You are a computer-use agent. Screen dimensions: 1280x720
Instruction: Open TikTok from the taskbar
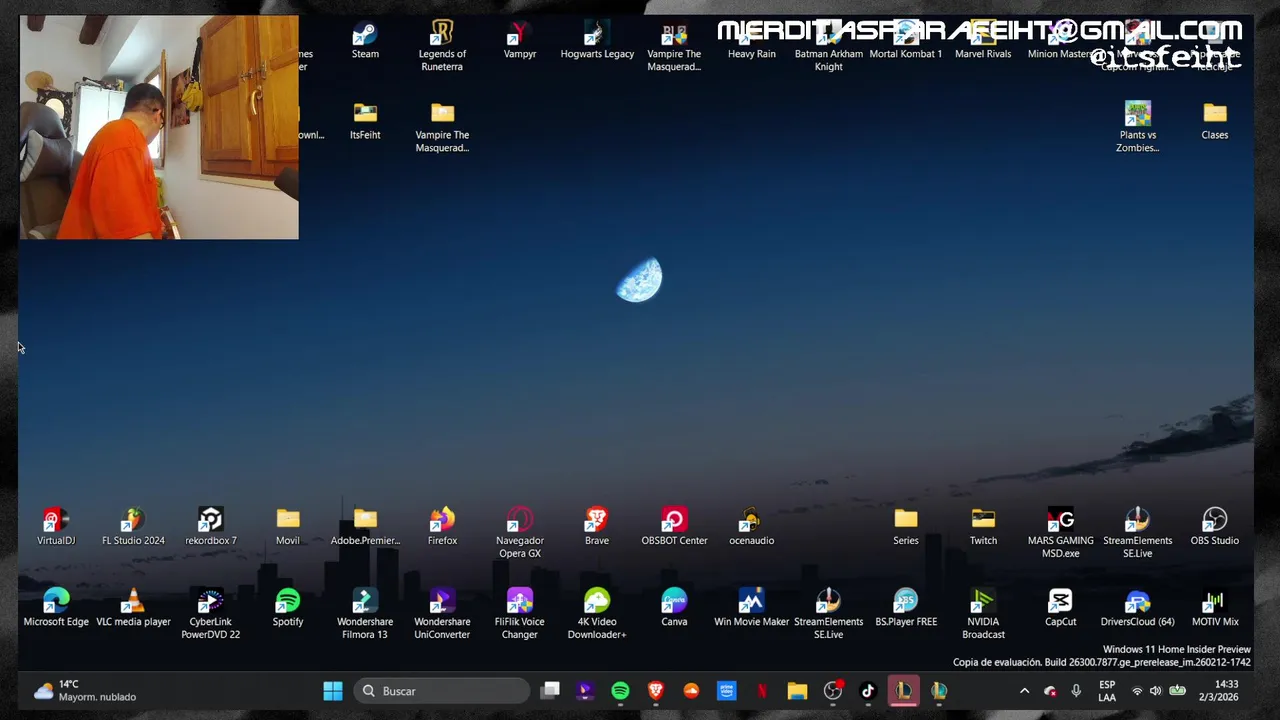[868, 691]
